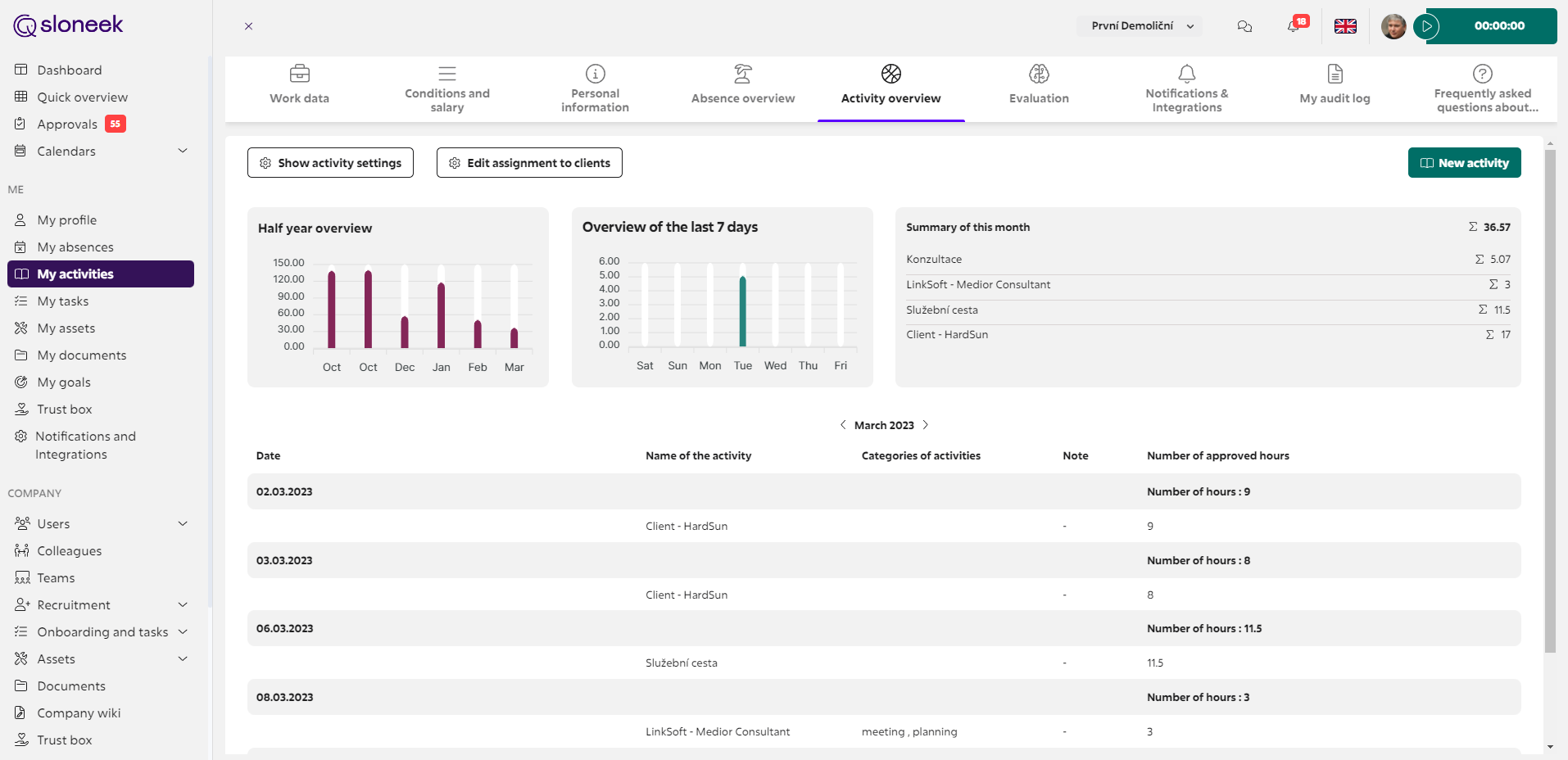Image resolution: width=1568 pixels, height=760 pixels.
Task: Click the UK flag language icon
Action: pyautogui.click(x=1345, y=26)
